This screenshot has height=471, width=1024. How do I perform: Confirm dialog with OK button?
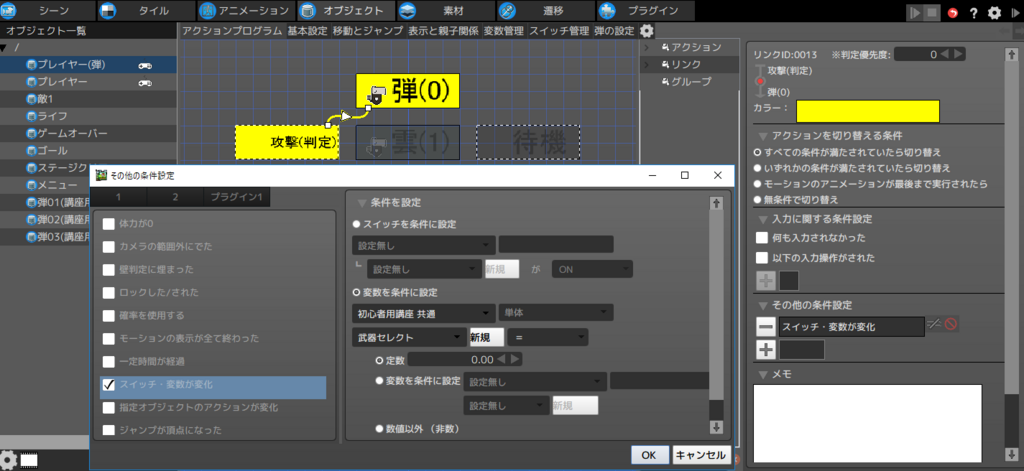click(x=649, y=455)
